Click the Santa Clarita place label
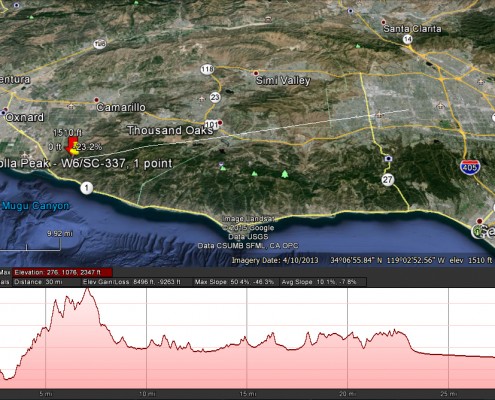495x400 pixels. (412, 29)
